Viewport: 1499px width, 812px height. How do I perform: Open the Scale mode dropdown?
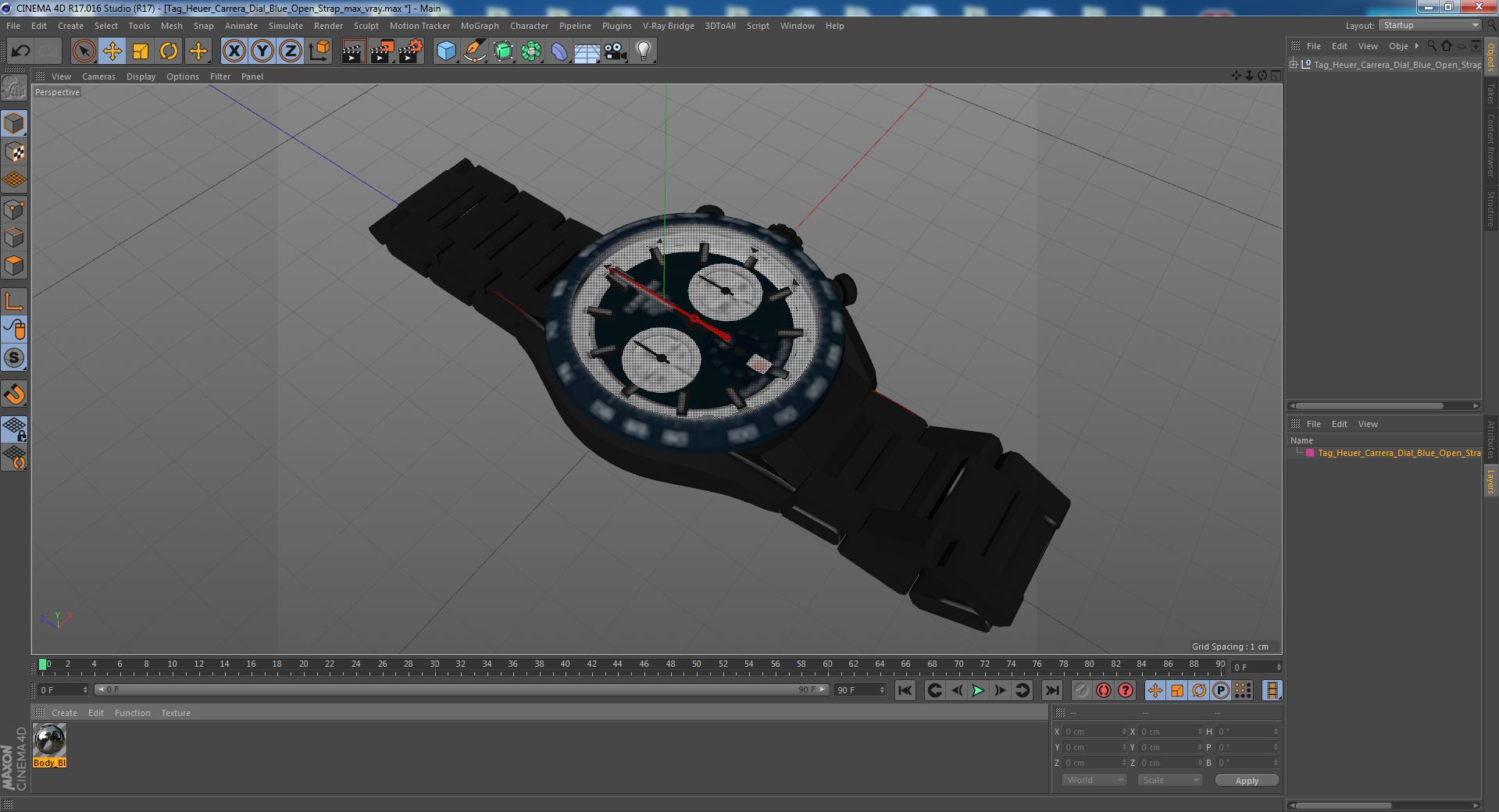[1169, 780]
